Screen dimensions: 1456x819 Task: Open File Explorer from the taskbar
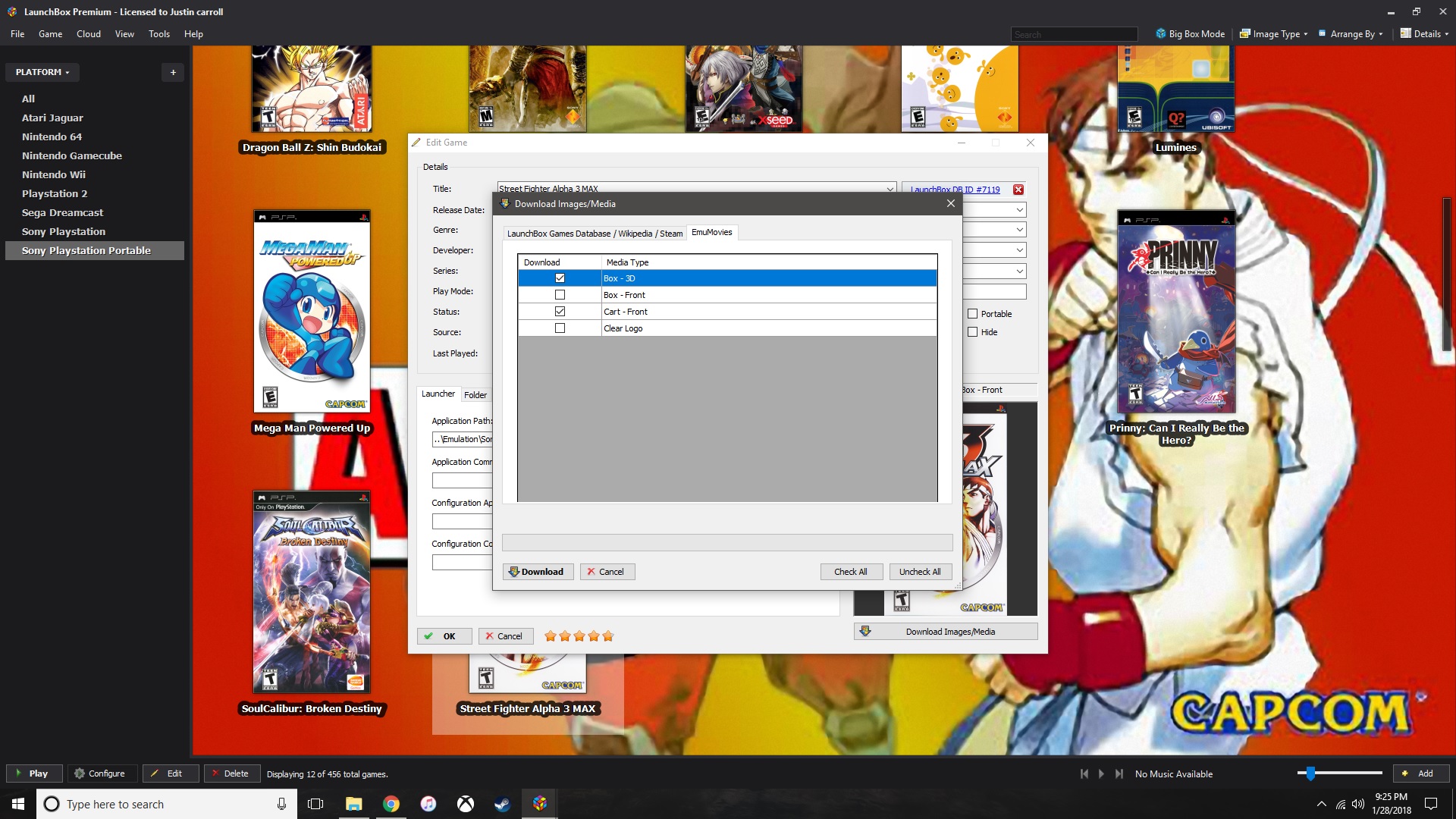tap(354, 804)
